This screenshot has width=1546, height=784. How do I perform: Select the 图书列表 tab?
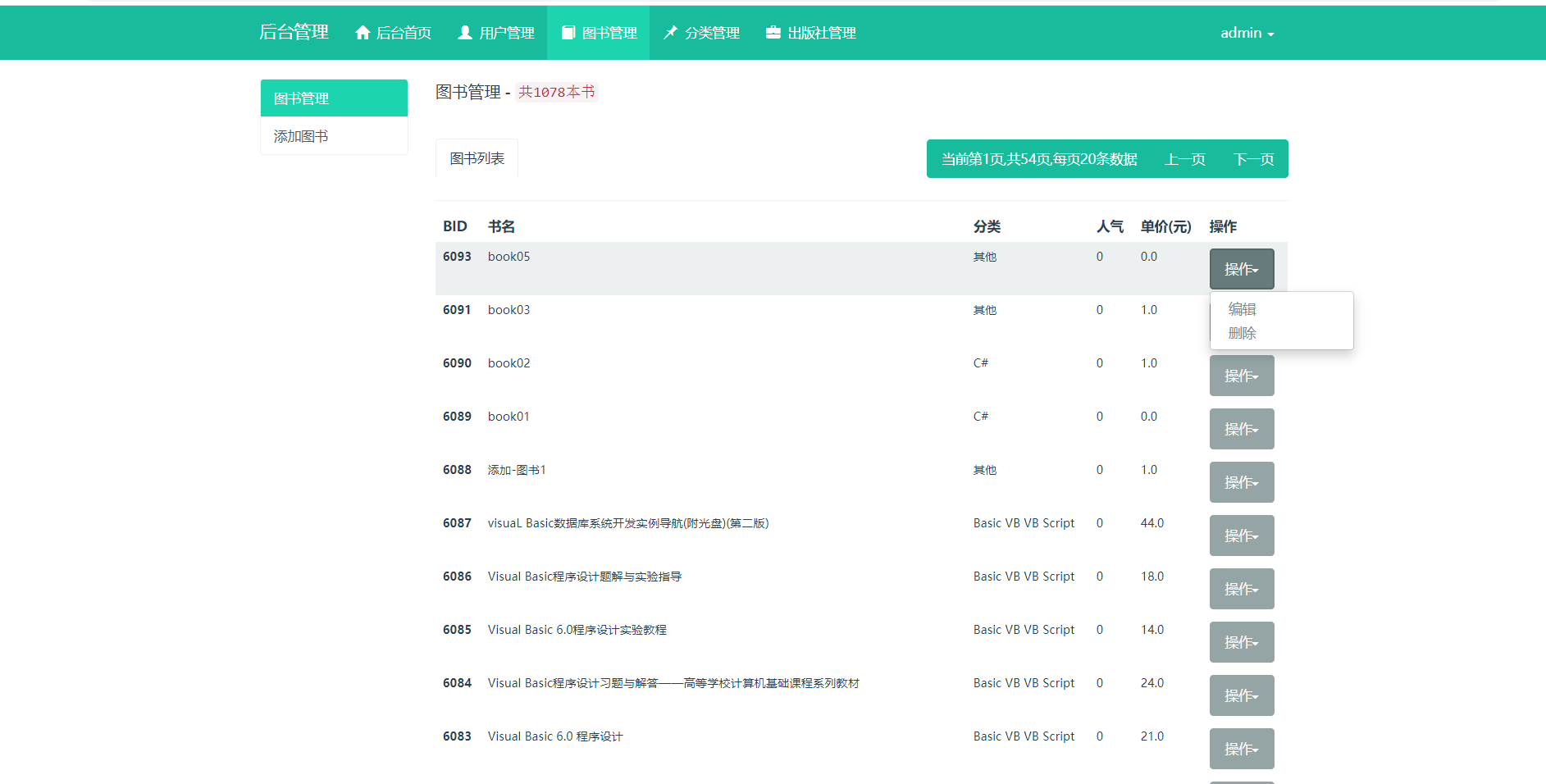click(x=477, y=158)
